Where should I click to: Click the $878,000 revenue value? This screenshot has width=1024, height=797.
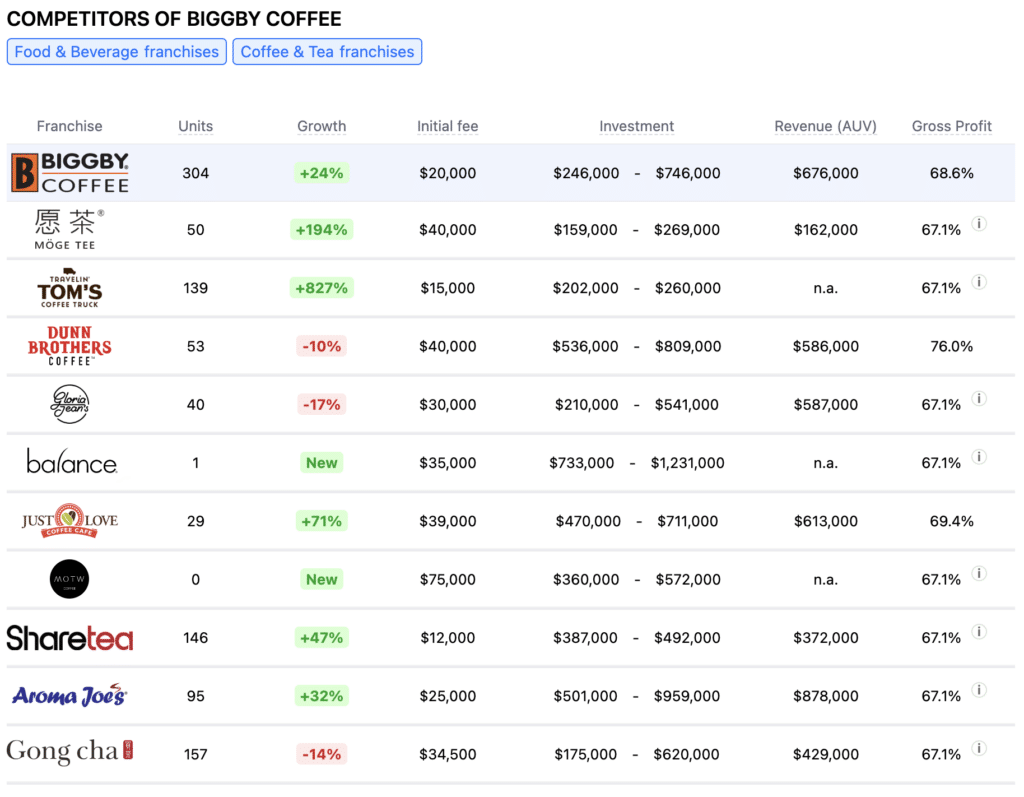(825, 696)
